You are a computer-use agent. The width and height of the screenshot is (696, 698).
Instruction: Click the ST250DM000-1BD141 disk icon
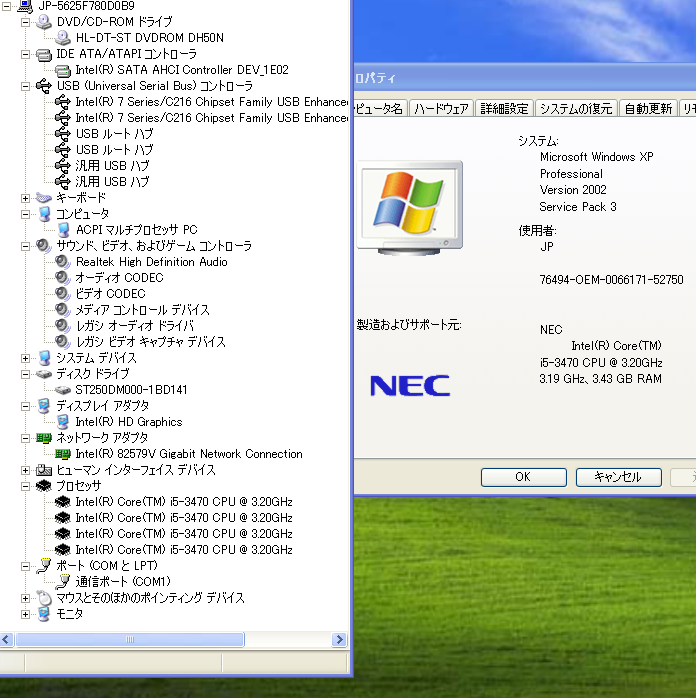click(x=63, y=390)
